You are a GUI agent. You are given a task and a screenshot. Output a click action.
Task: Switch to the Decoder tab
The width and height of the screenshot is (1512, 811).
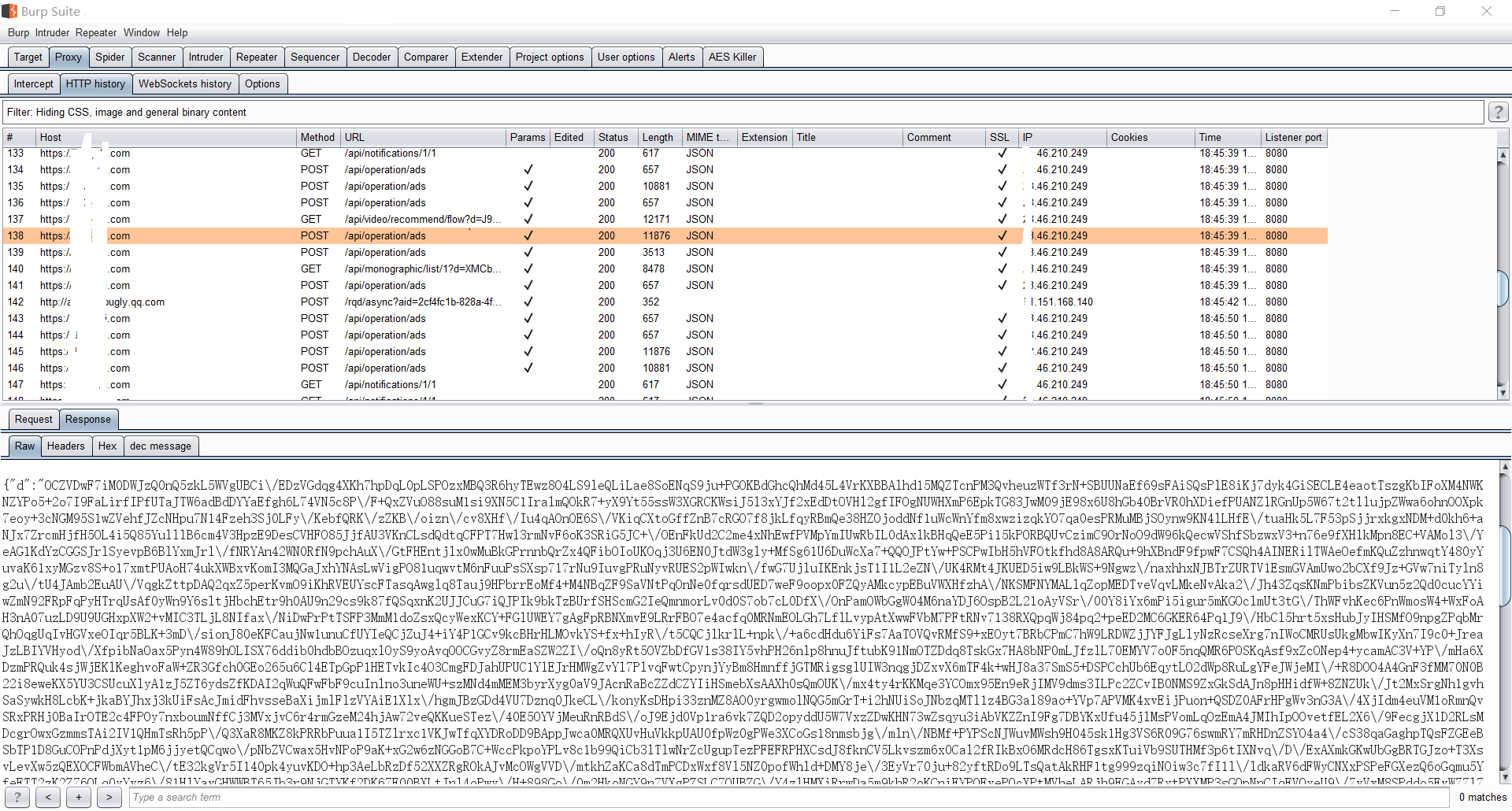tap(372, 57)
